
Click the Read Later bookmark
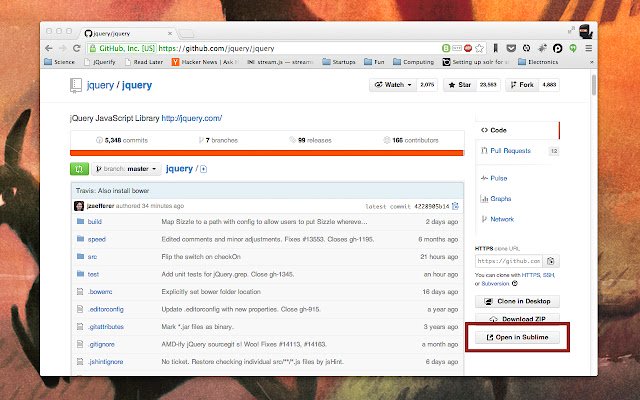(x=144, y=62)
